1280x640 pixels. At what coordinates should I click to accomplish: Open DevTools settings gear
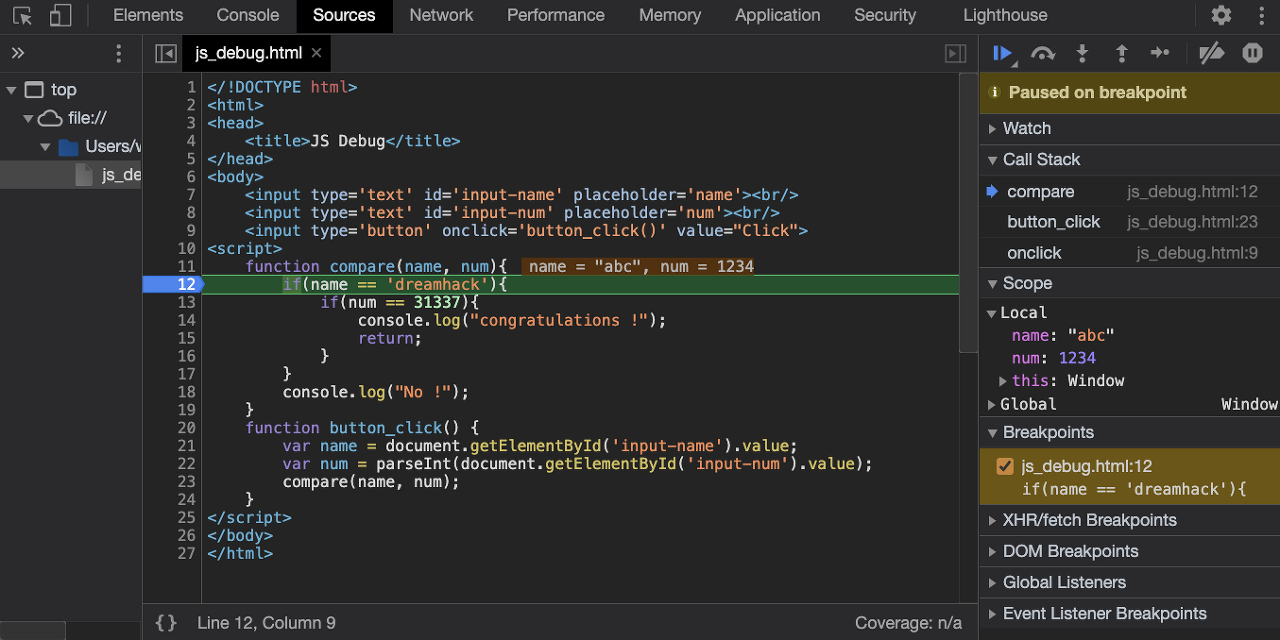[1221, 16]
